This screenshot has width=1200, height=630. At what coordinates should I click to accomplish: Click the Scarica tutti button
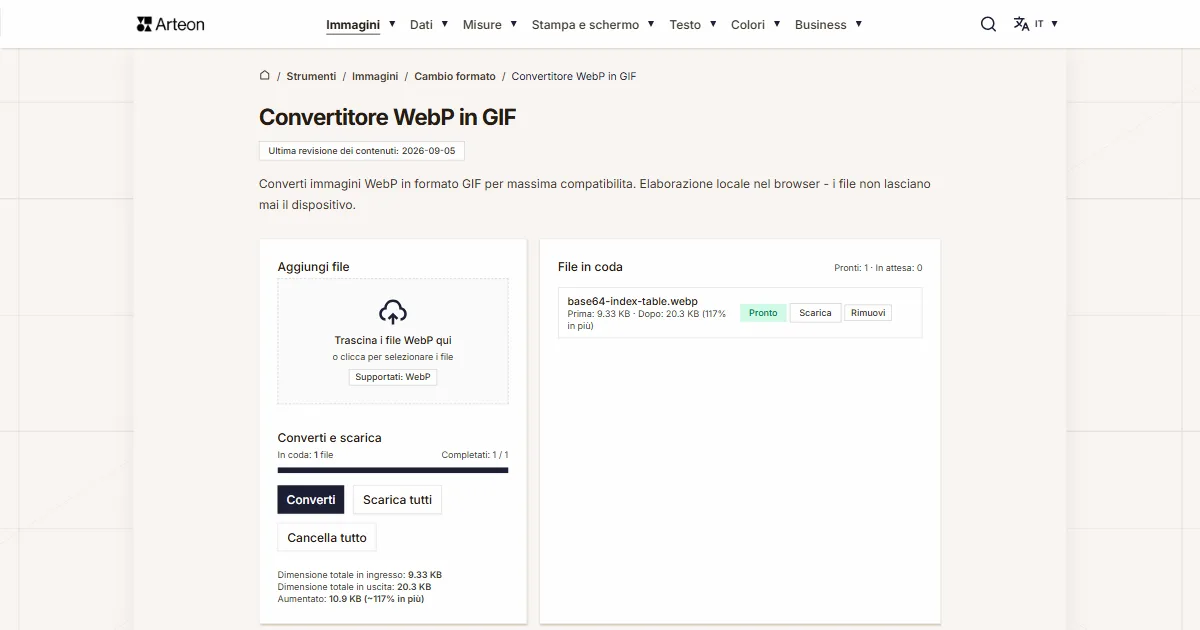pos(397,499)
